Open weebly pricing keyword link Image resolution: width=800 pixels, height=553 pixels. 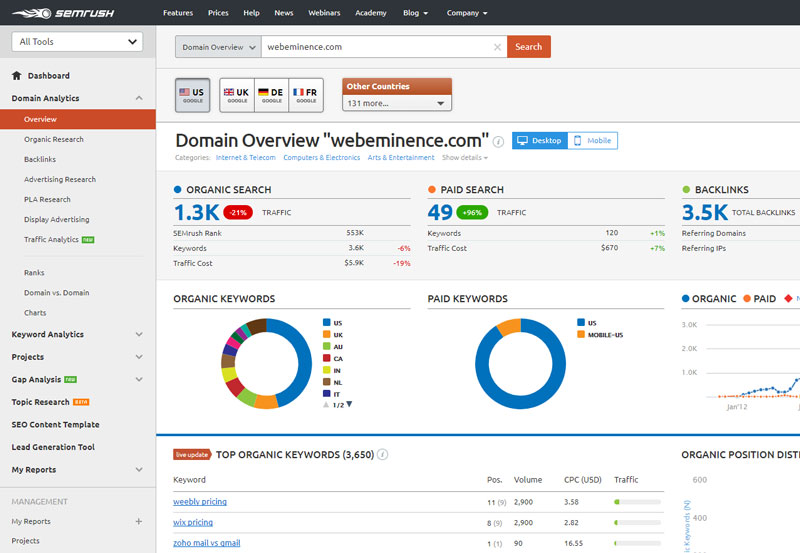(199, 501)
